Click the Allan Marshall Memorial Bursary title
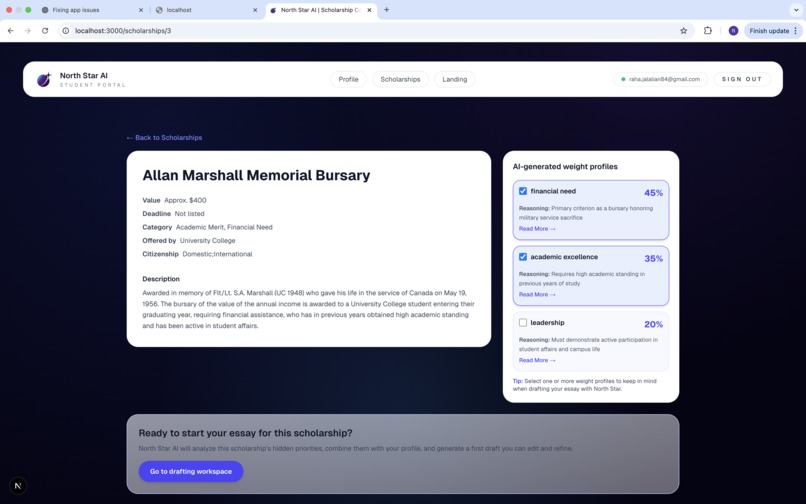Screen dimensions: 806x504 click(x=256, y=175)
